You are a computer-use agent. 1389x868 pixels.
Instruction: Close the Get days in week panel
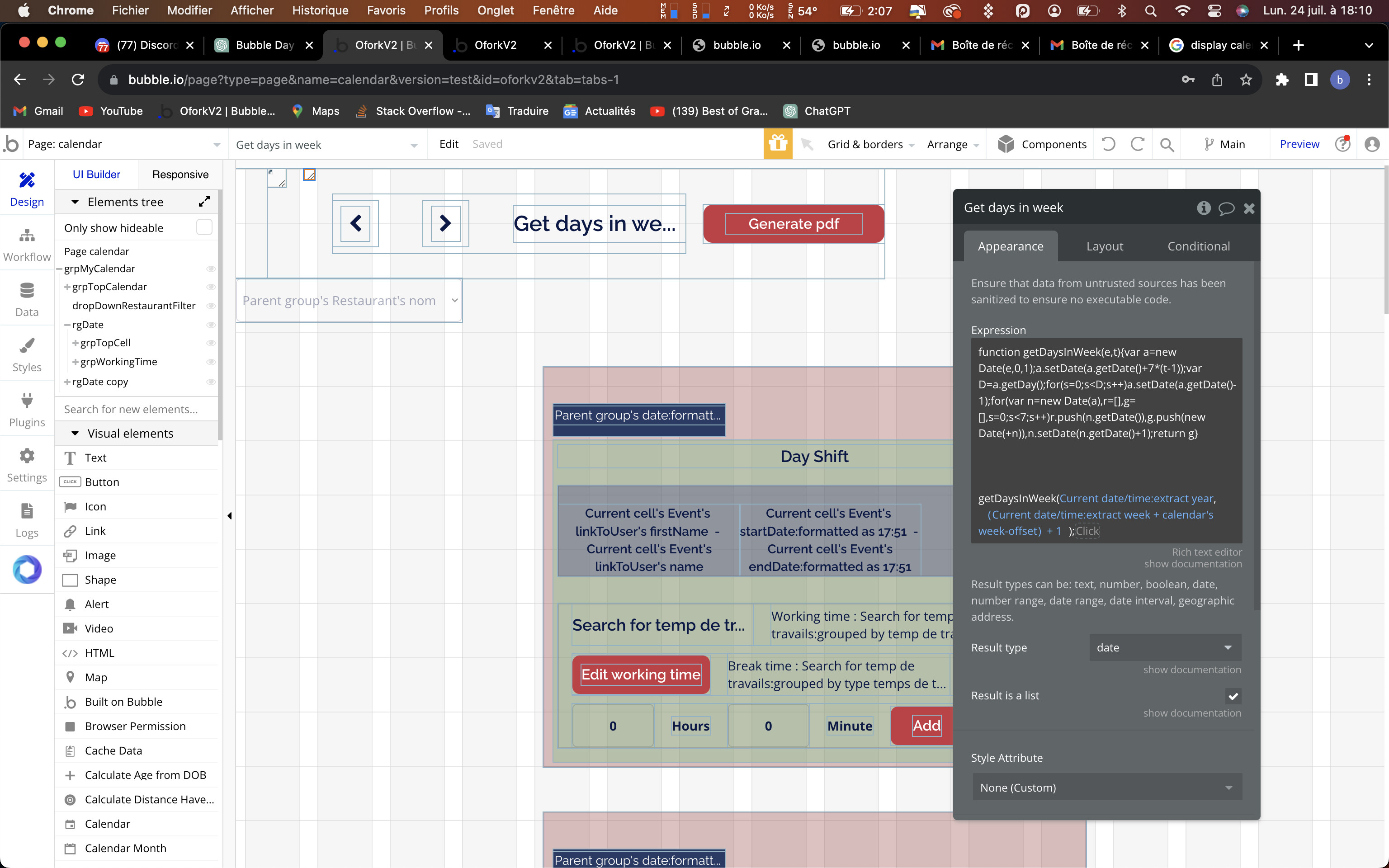[x=1249, y=208]
